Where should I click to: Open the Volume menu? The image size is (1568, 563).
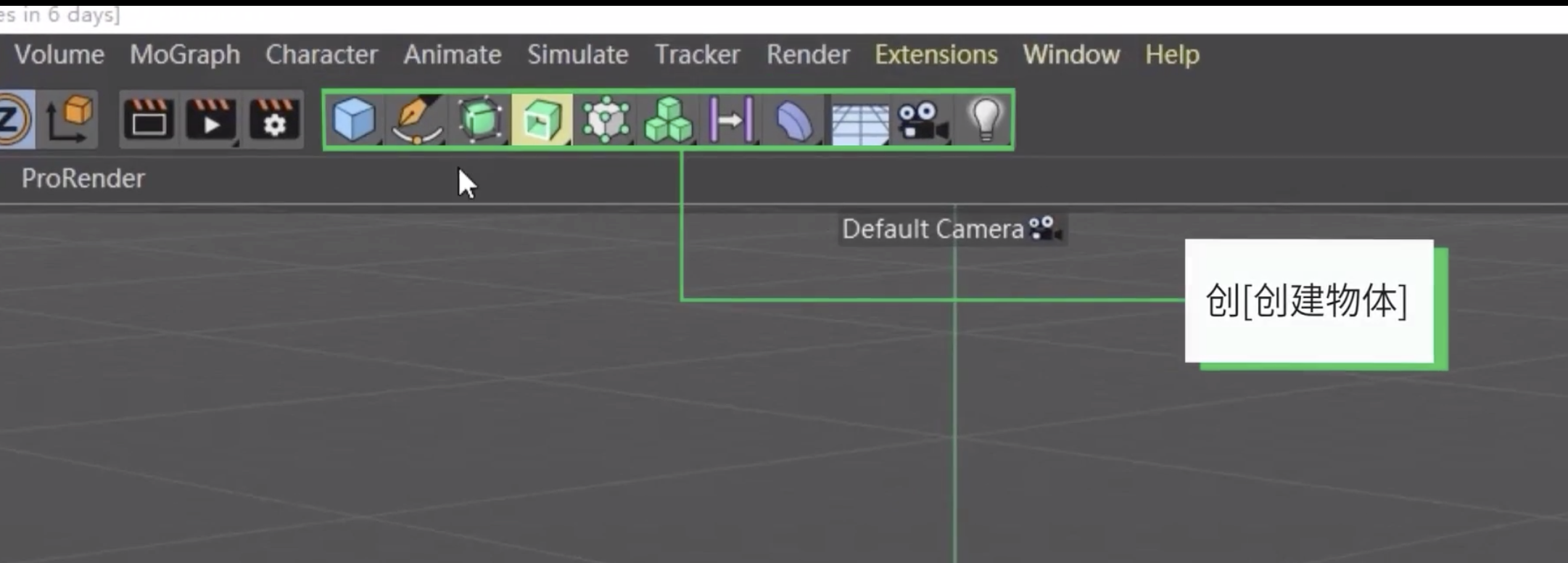click(59, 54)
